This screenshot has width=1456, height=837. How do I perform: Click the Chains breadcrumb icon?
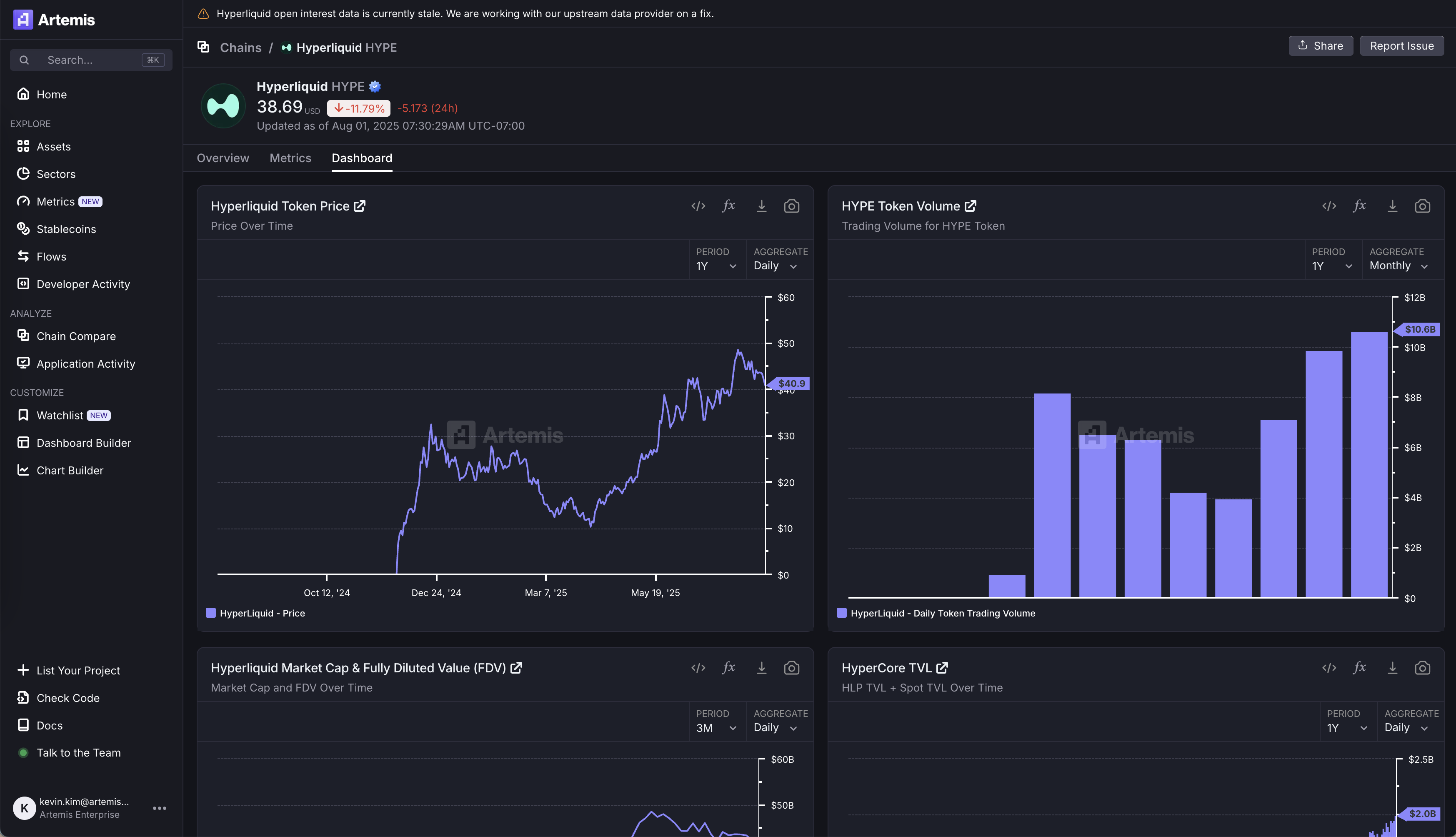click(203, 47)
